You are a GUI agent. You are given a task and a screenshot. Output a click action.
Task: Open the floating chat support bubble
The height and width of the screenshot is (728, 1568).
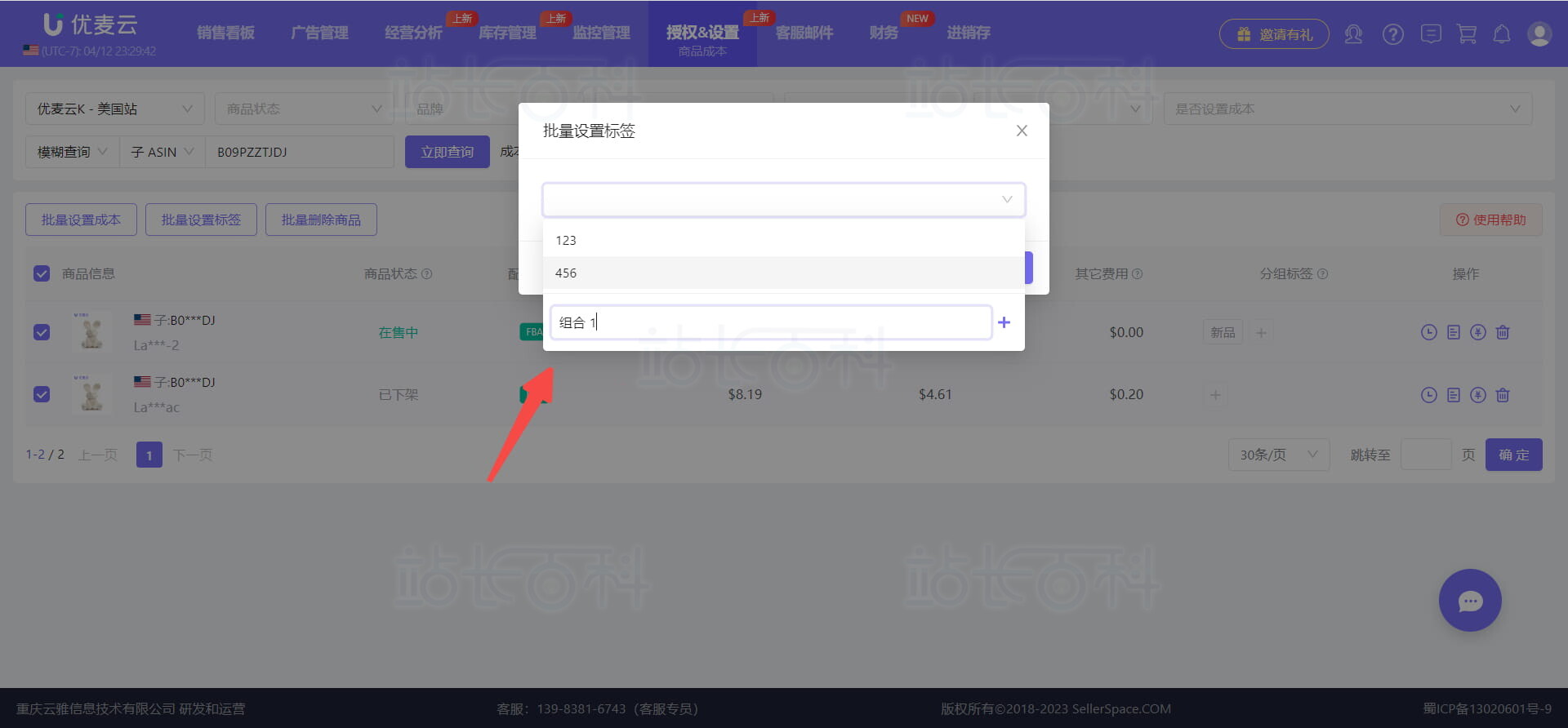point(1470,601)
